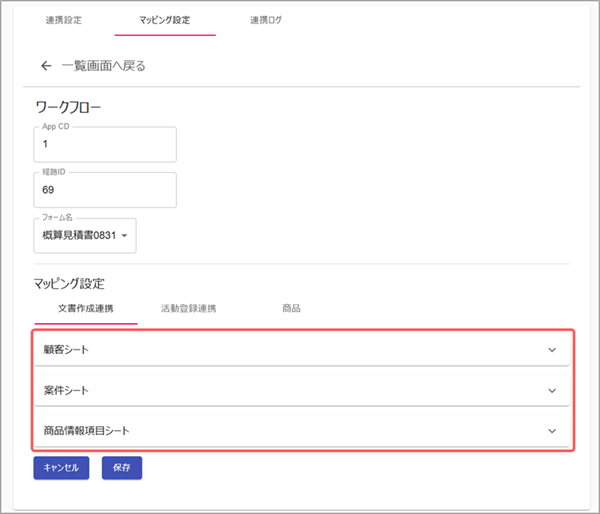
Task: Click the back arrow icon
Action: [45, 66]
